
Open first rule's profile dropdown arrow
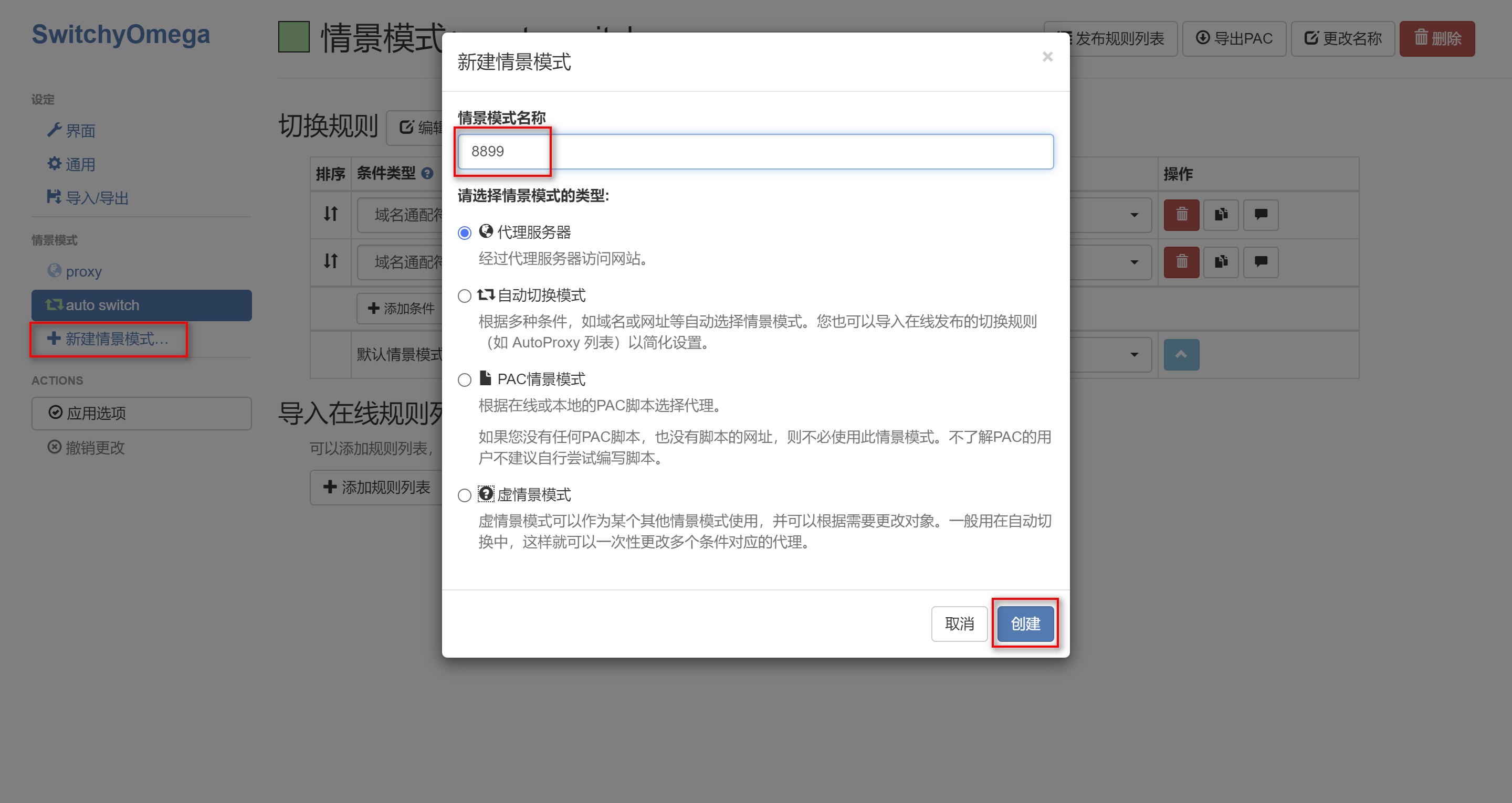pos(1134,215)
